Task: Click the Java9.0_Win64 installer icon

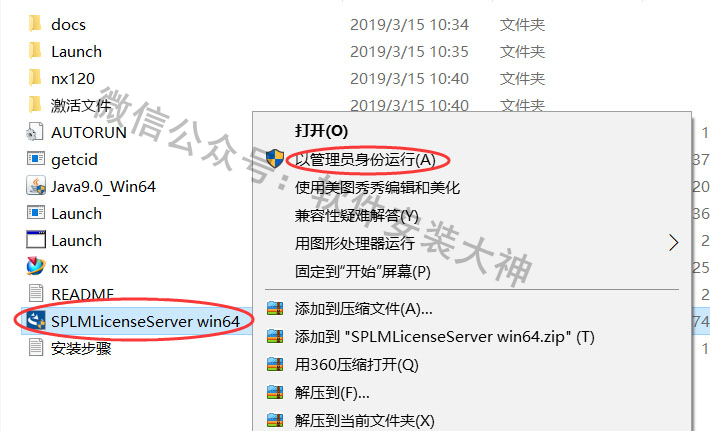Action: (36, 186)
